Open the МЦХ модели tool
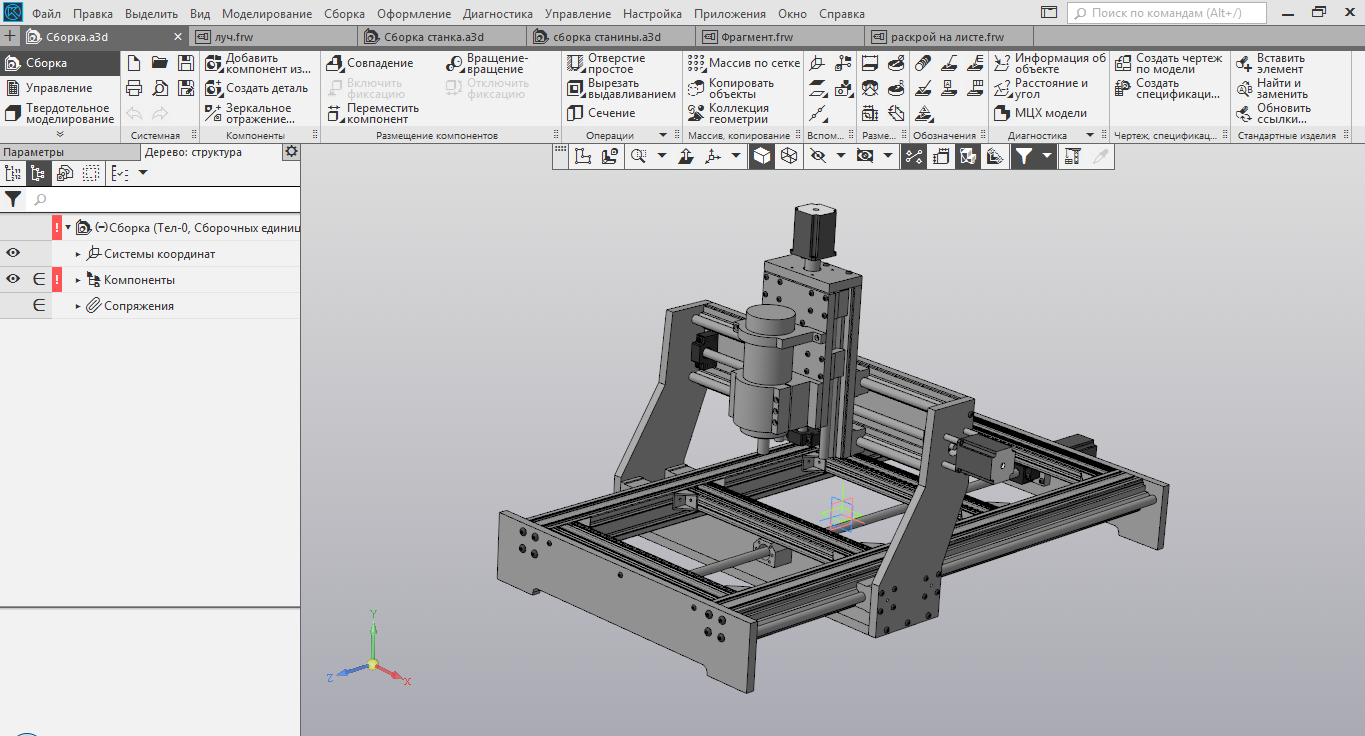This screenshot has height=736, width=1365. pos(1040,113)
